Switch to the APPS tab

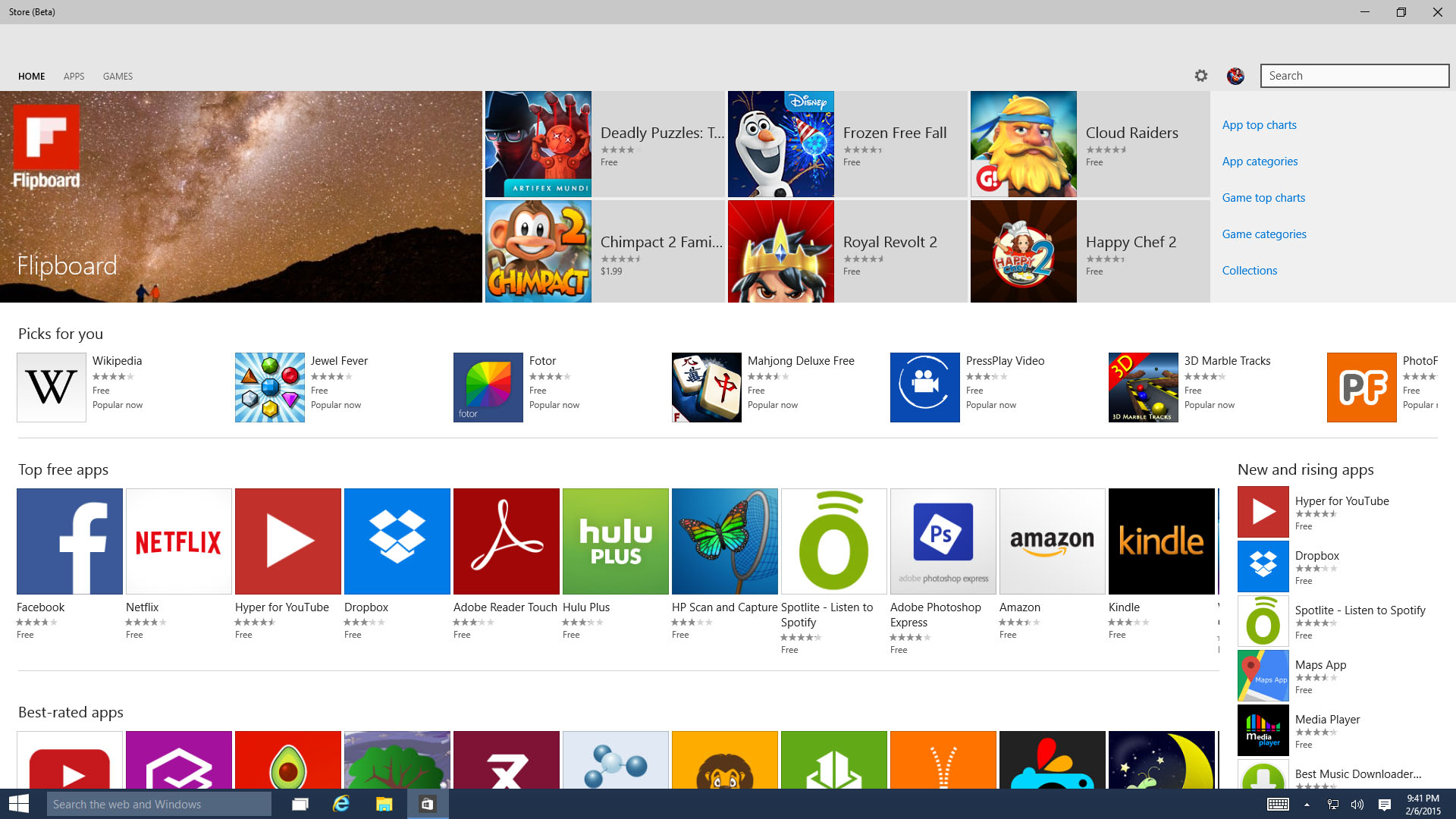tap(74, 77)
